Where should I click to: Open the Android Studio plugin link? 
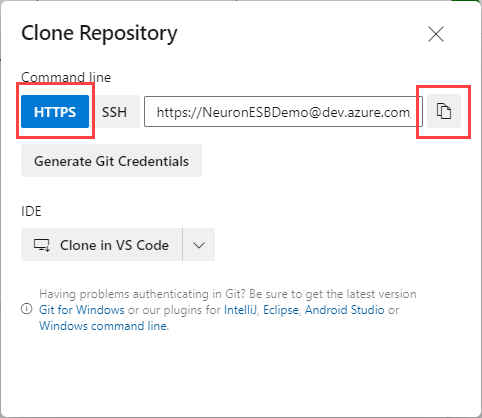coord(345,310)
